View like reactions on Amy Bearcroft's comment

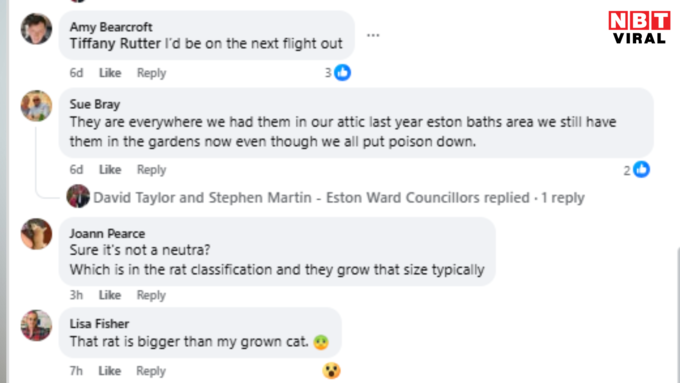pos(338,72)
